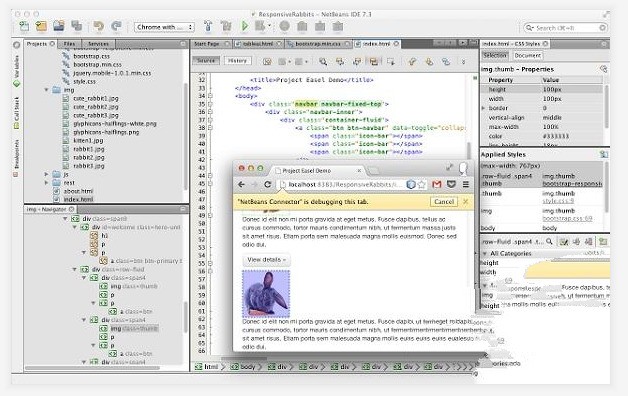The width and height of the screenshot is (628, 396).
Task: Click the Redo arrow in toolbar
Action: pyautogui.click(x=116, y=26)
